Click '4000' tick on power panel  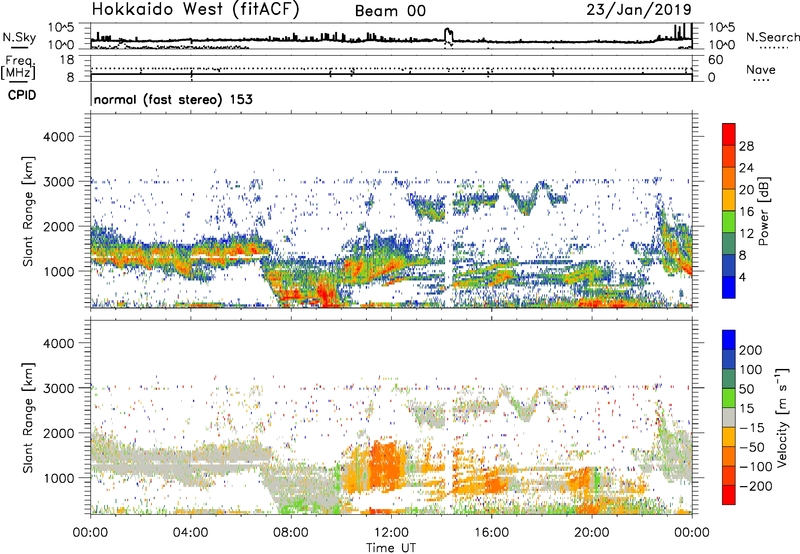point(58,137)
